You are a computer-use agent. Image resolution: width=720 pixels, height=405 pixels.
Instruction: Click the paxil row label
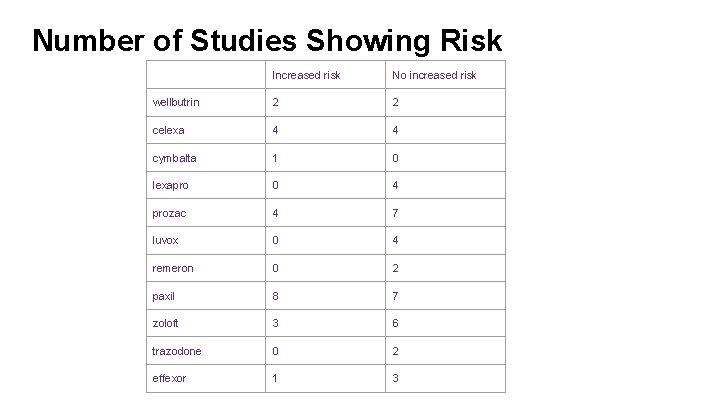(163, 296)
